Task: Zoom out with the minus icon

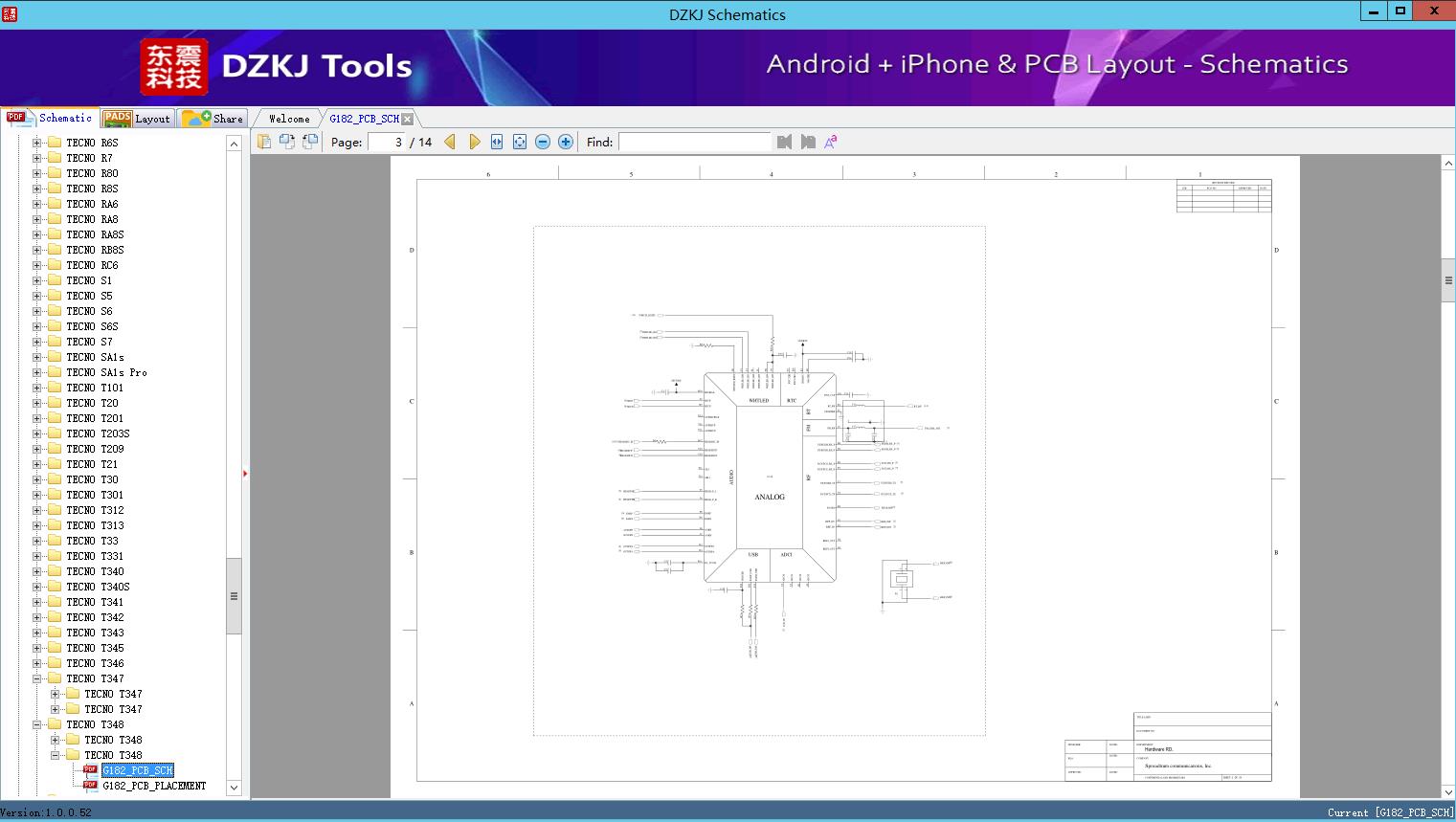Action: [543, 142]
